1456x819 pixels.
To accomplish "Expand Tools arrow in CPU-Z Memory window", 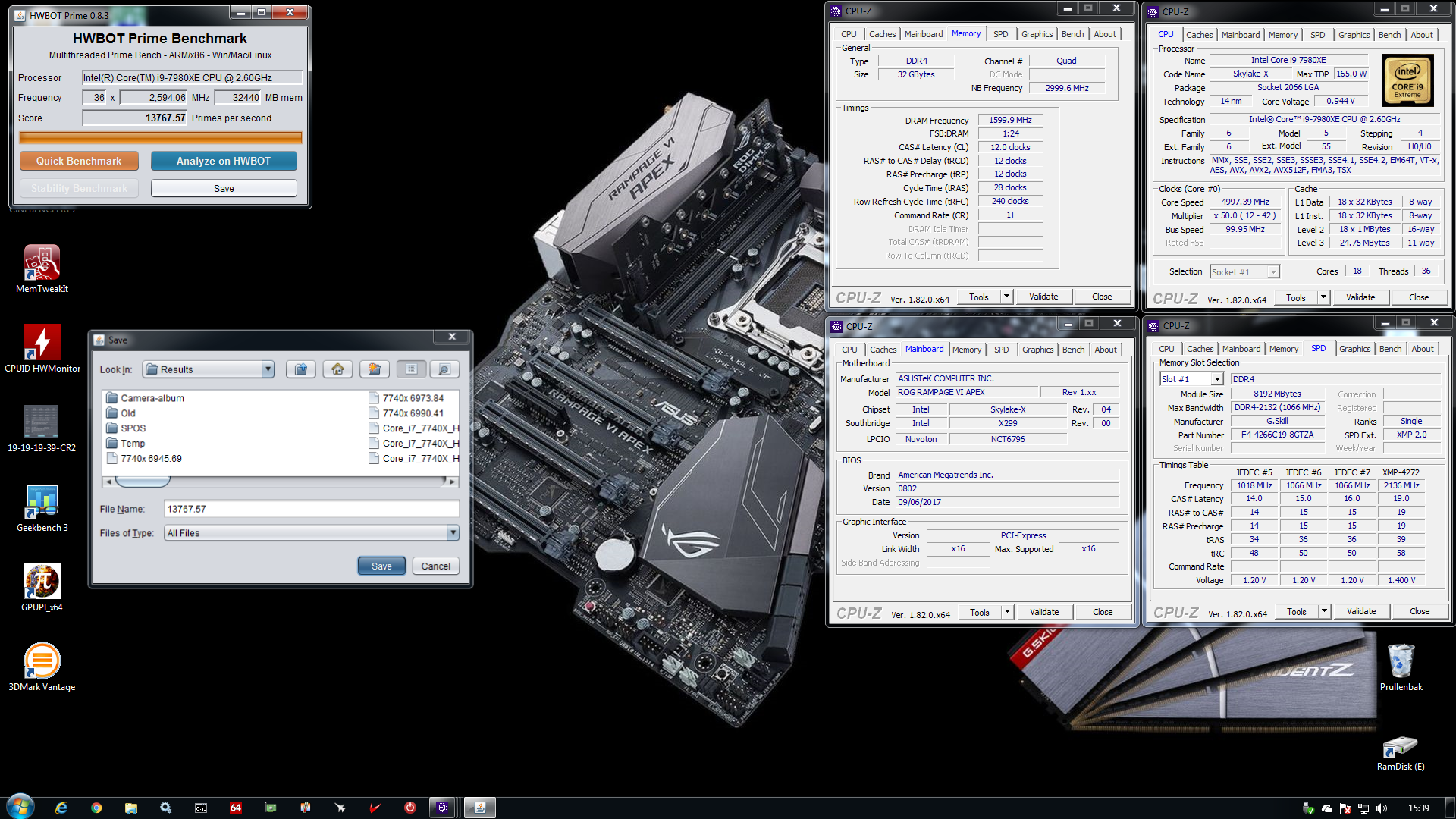I will (1006, 297).
